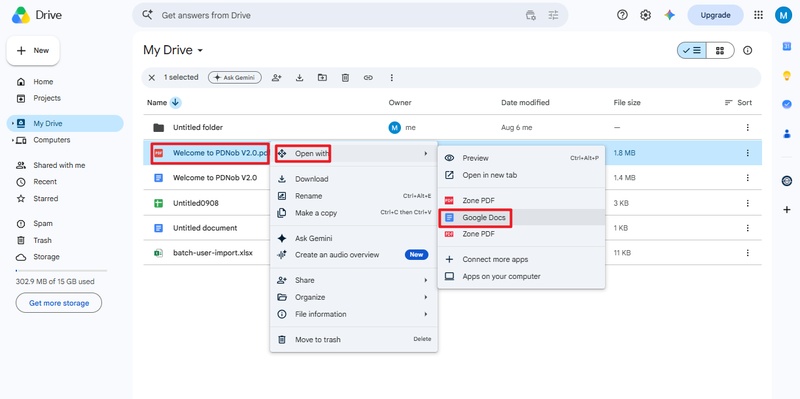Viewport: 800px width, 399px height.
Task: Select Create an audio overview
Action: pyautogui.click(x=354, y=255)
